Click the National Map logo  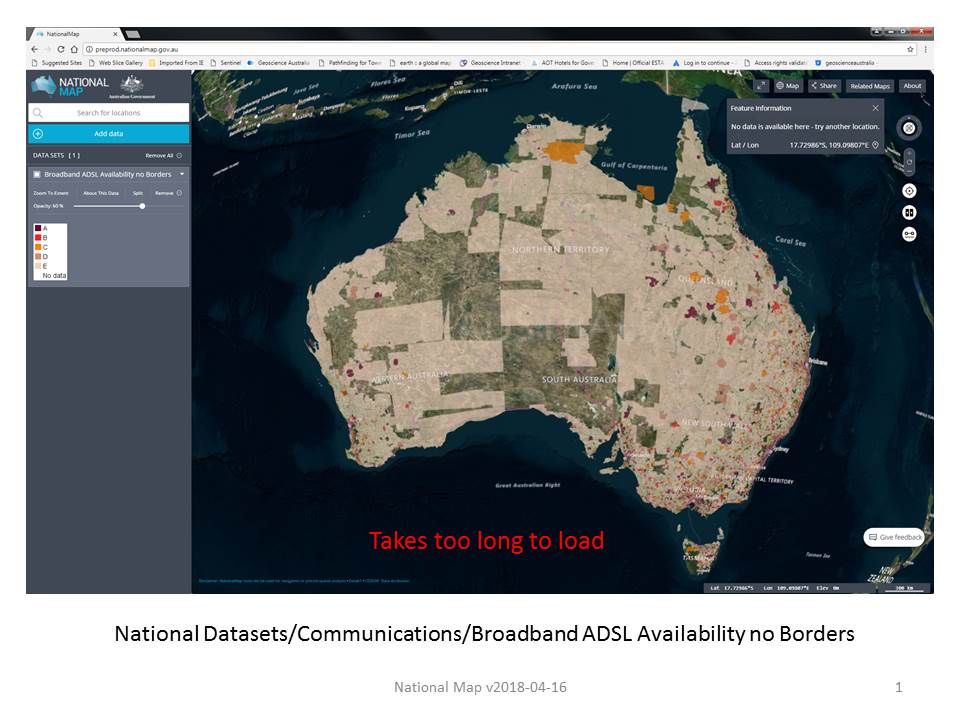tap(70, 86)
